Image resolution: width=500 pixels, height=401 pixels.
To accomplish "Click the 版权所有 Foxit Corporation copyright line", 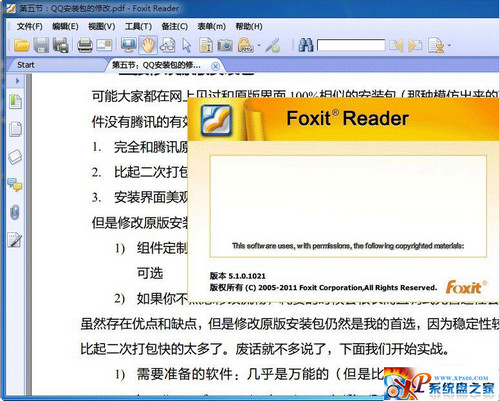I will [323, 287].
